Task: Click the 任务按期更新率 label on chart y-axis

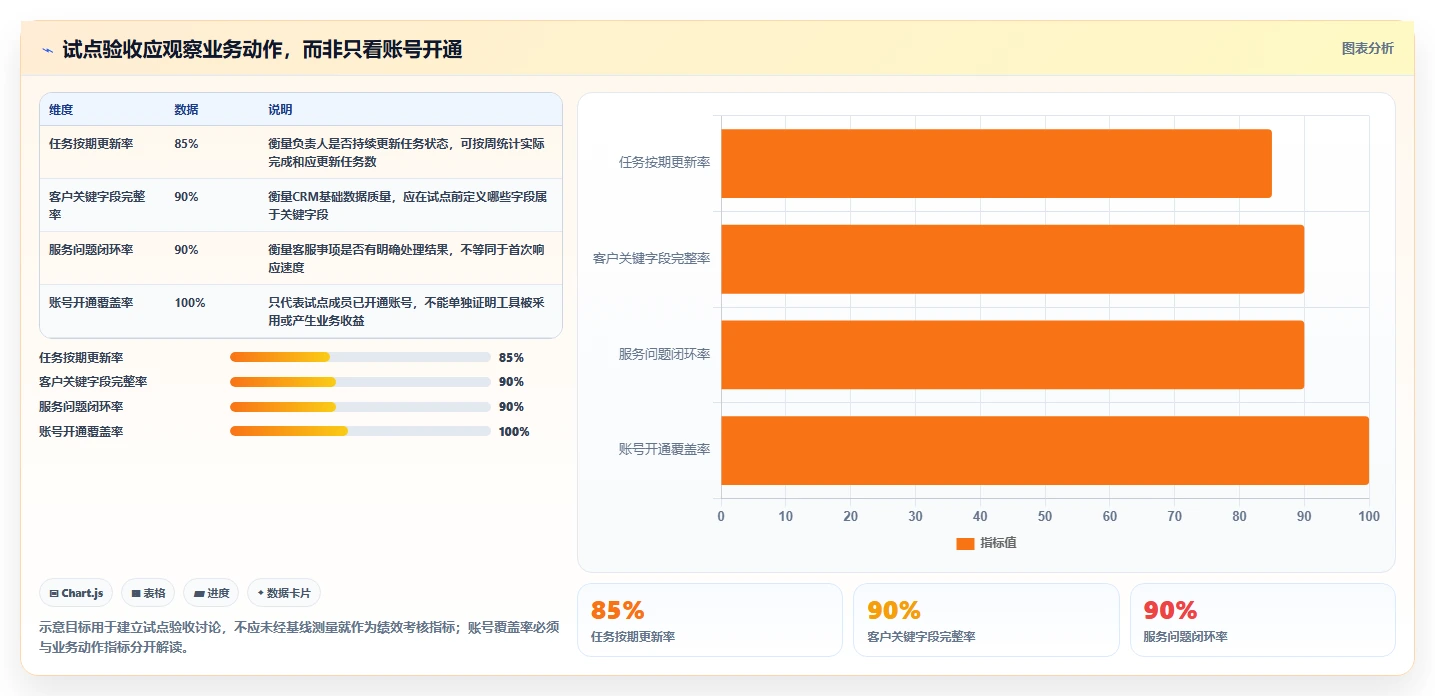Action: 664,162
